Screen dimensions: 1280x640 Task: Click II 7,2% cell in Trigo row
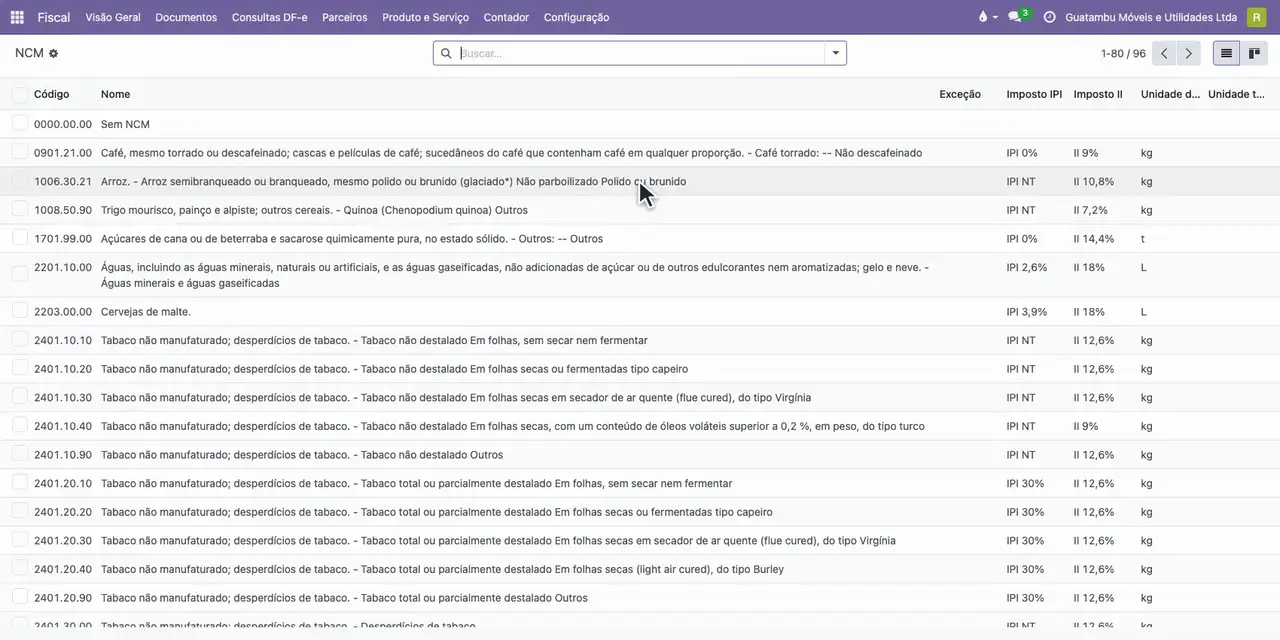click(1090, 210)
